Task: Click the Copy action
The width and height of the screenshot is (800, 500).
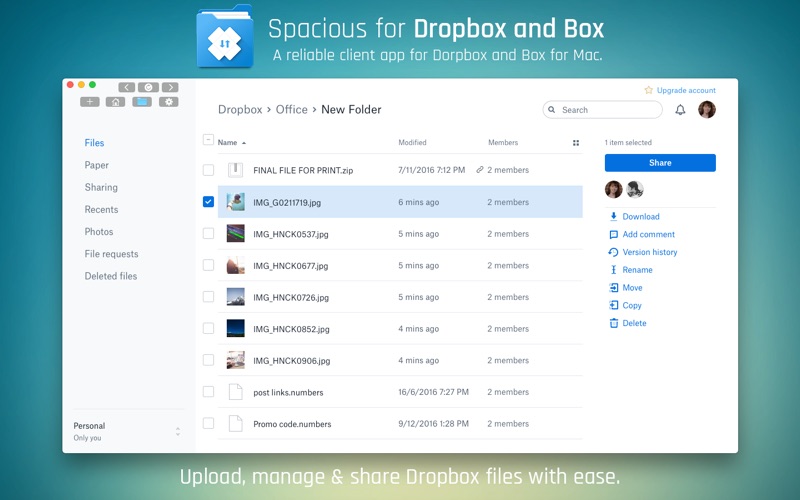Action: [x=625, y=305]
